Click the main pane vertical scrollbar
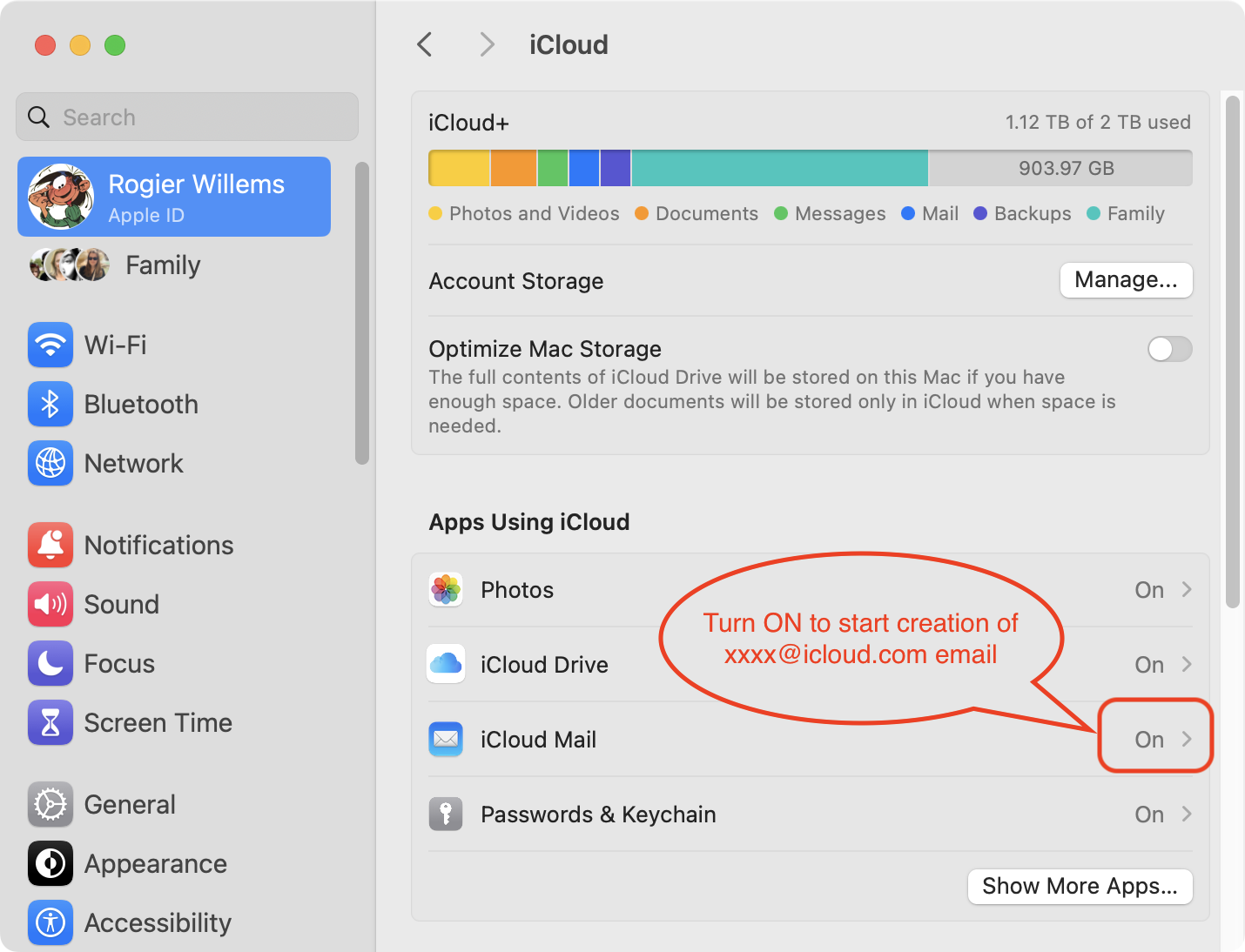This screenshot has height=952, width=1245. pyautogui.click(x=1232, y=352)
